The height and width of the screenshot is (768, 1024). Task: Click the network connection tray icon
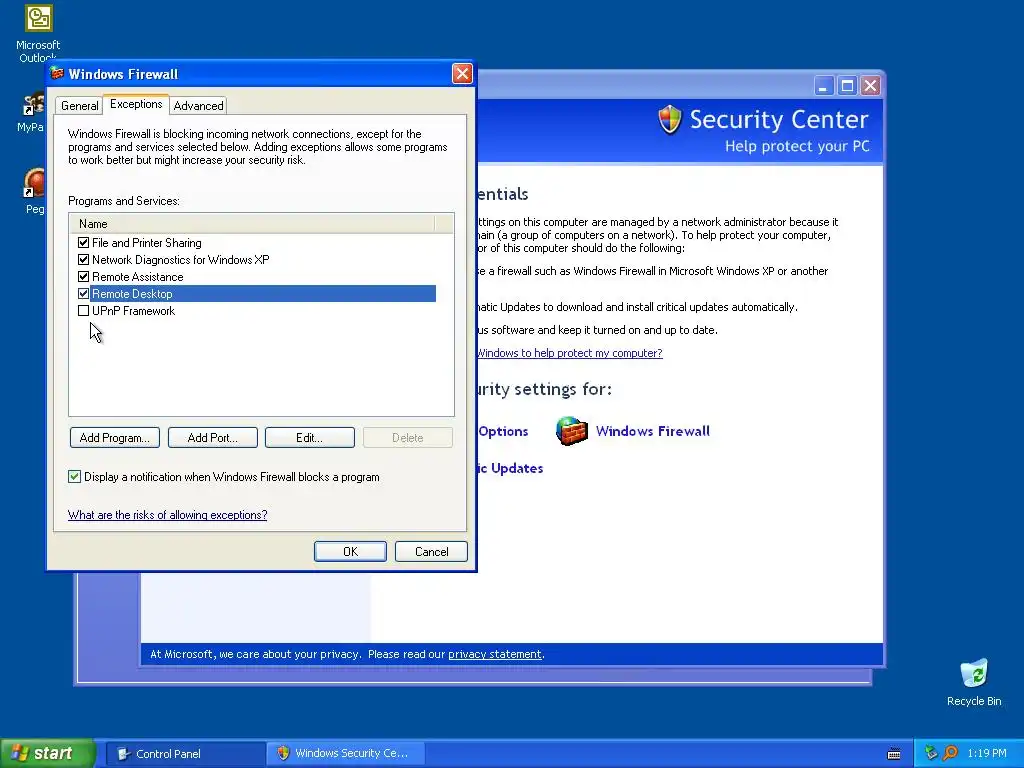931,753
